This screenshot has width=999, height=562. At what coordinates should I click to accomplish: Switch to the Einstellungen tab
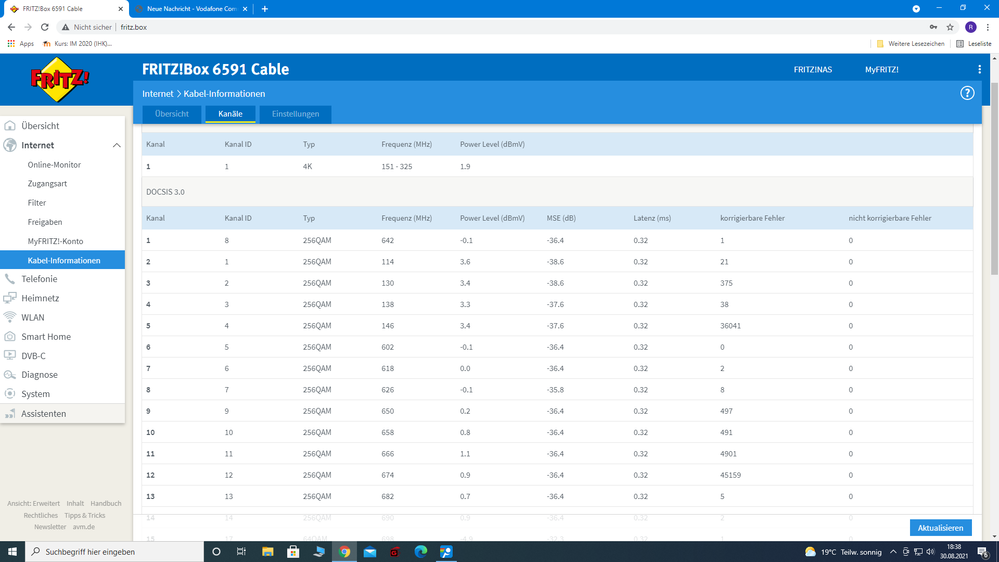pos(295,114)
